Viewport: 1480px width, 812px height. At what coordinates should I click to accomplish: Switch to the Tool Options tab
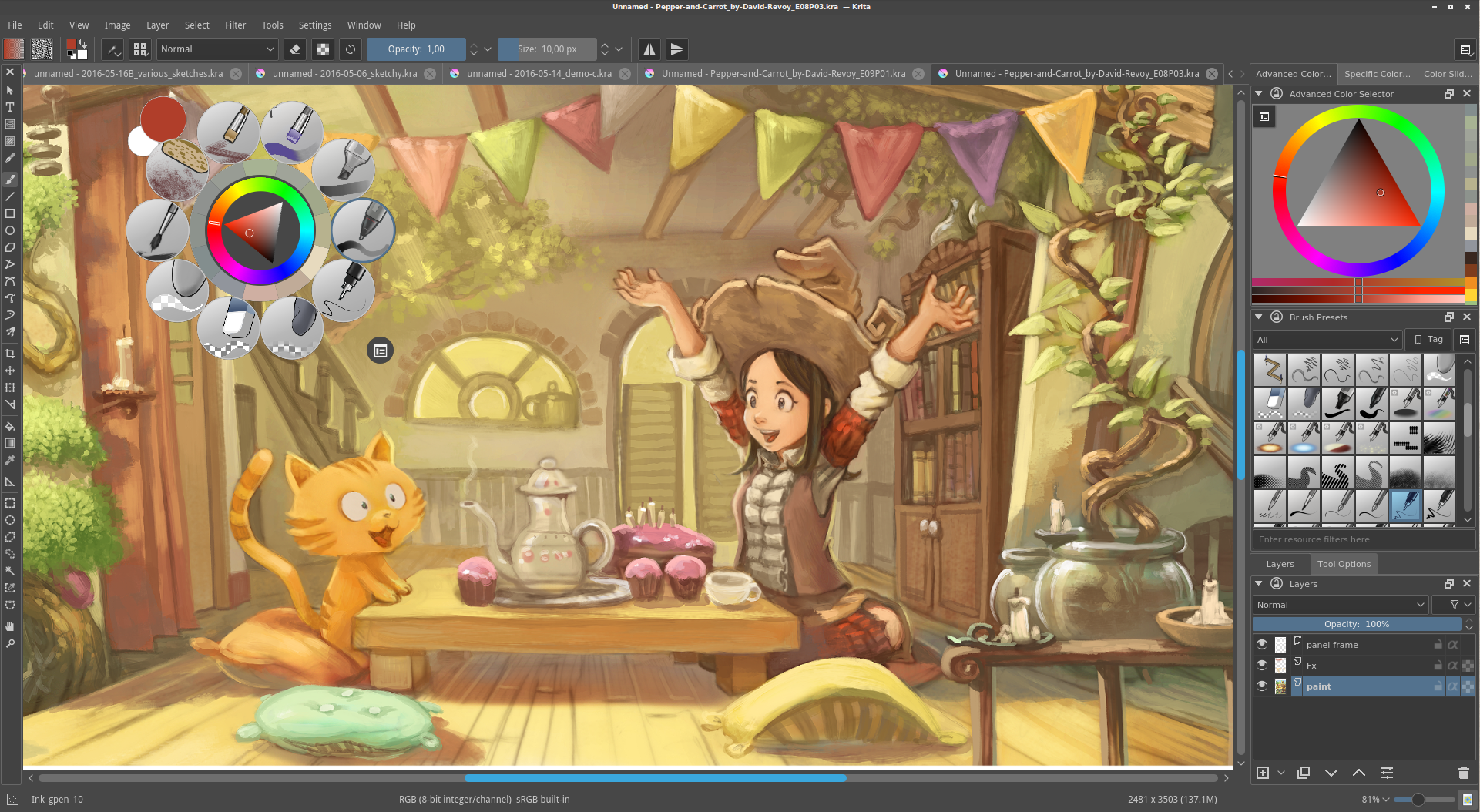click(x=1344, y=564)
